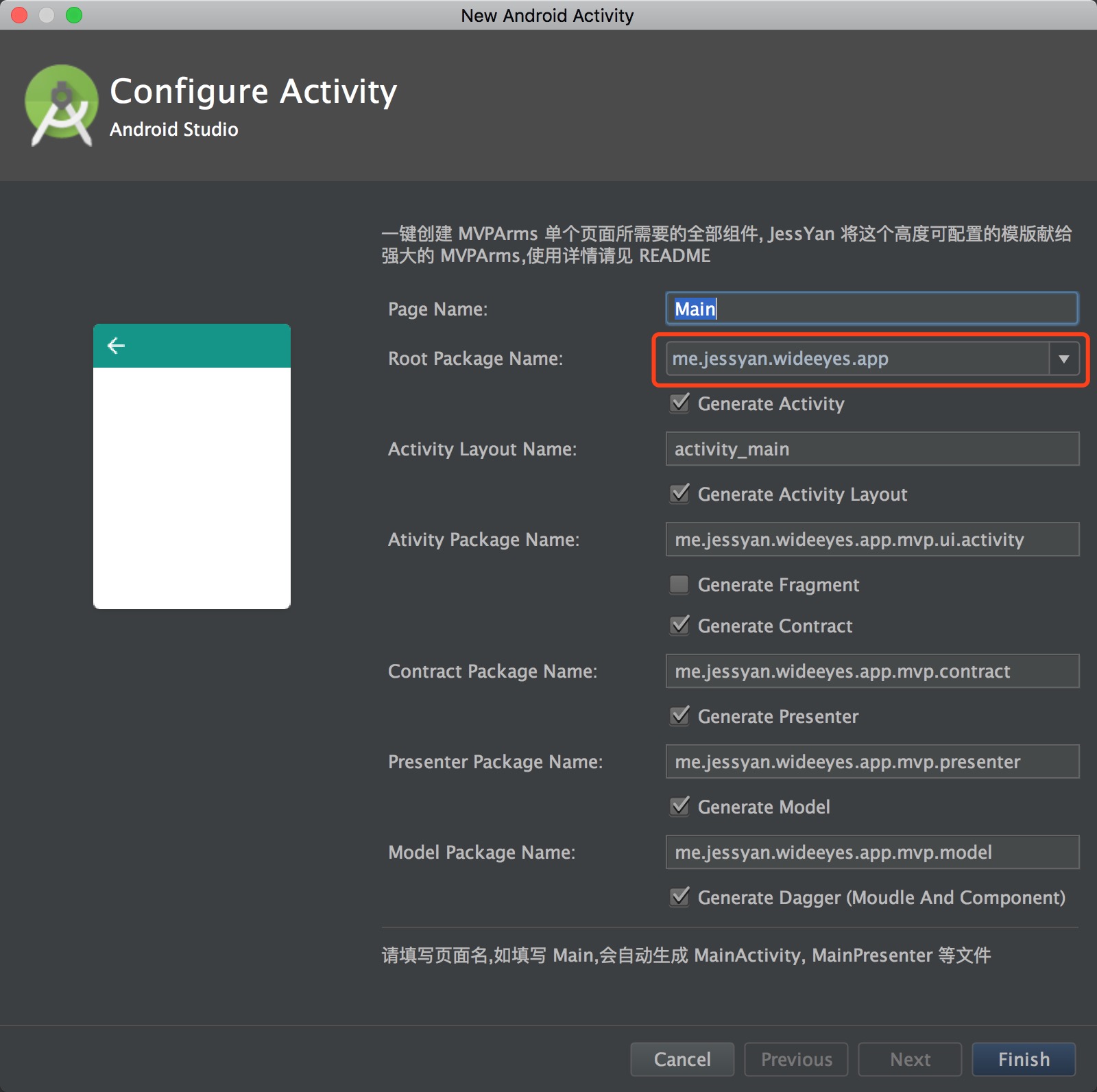Image resolution: width=1097 pixels, height=1092 pixels.
Task: Click the Model Package Name field
Action: coord(872,853)
